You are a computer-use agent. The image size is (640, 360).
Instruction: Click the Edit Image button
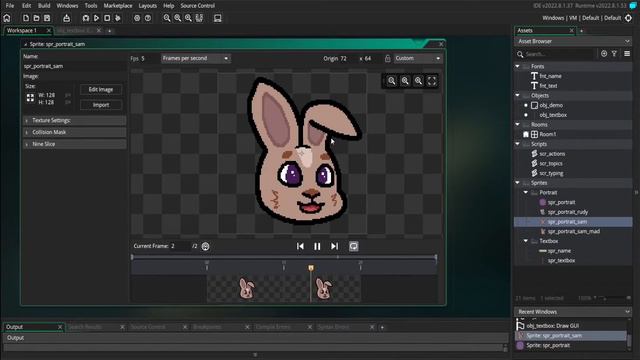click(x=101, y=89)
